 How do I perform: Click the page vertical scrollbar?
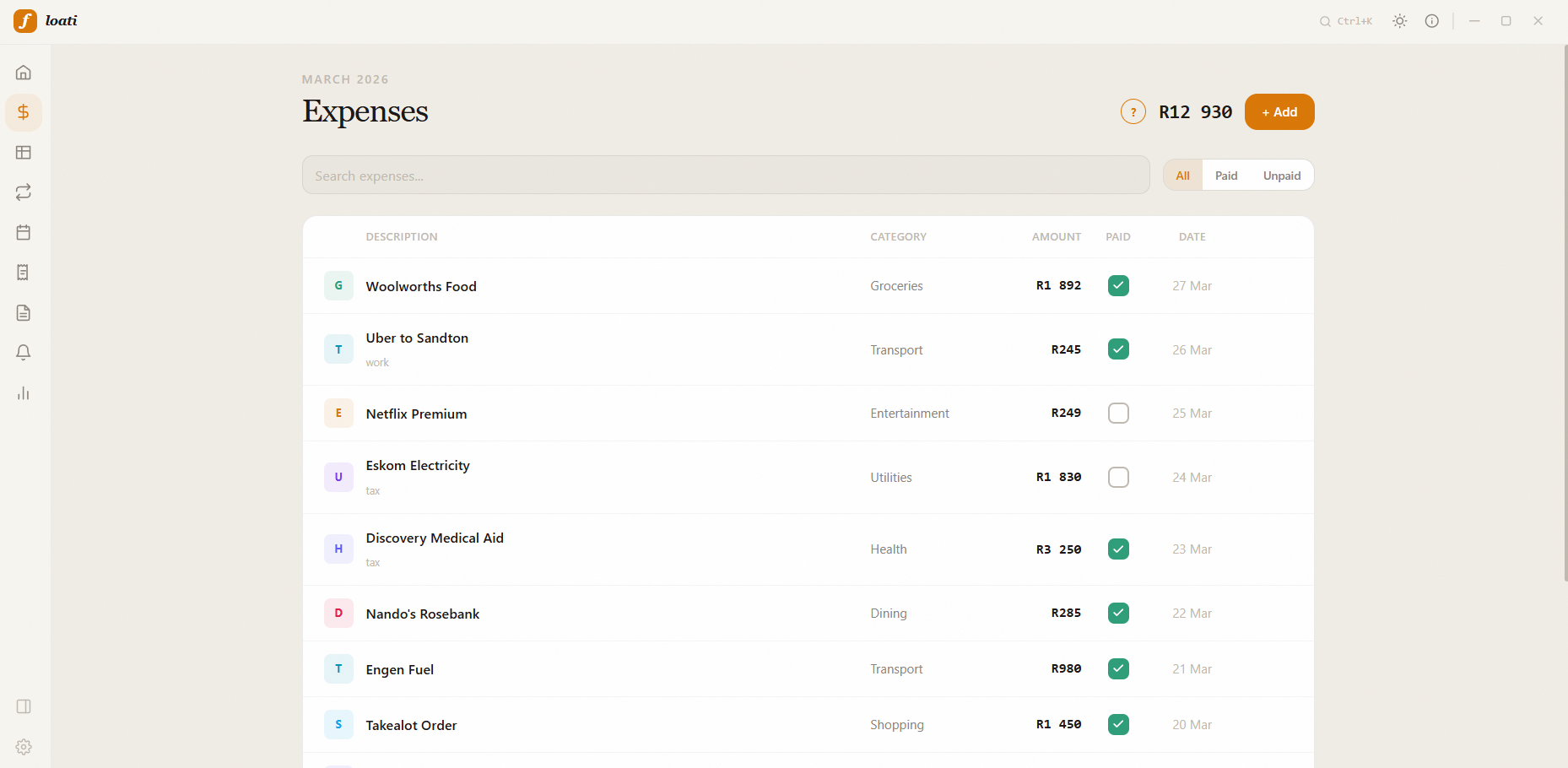click(1565, 312)
